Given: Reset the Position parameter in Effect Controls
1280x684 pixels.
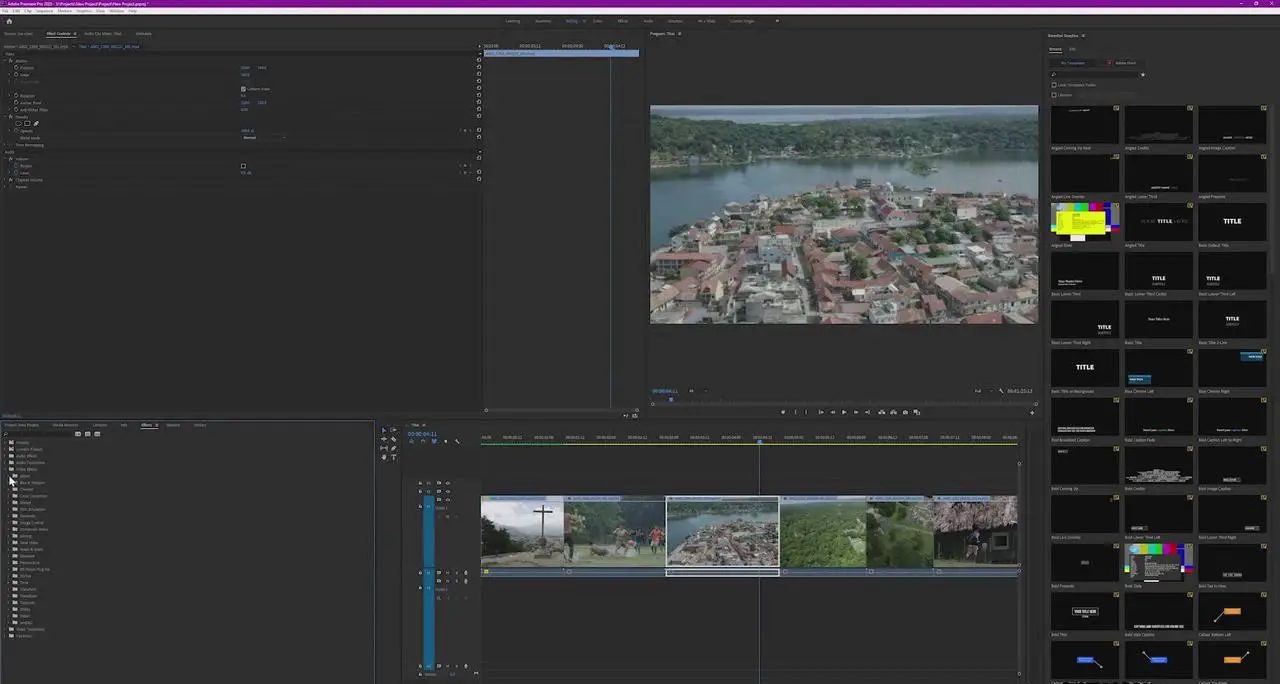Looking at the screenshot, I should 478,68.
